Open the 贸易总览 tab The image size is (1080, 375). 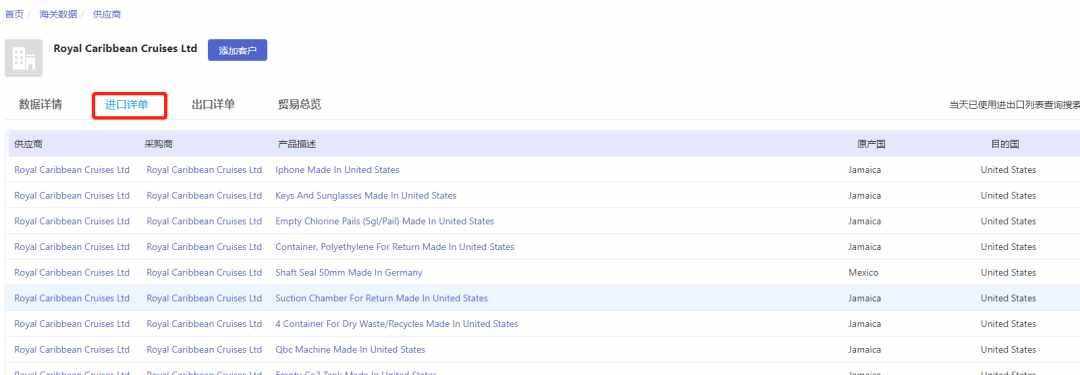[299, 105]
